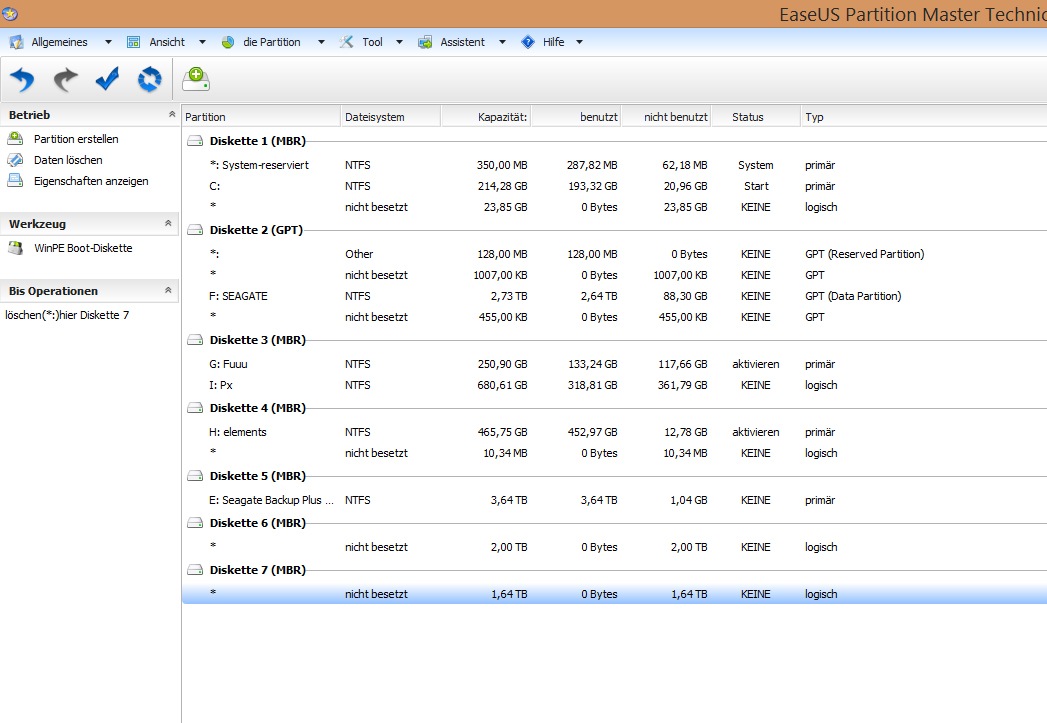Click the die Partition menu icon
Viewport: 1047px width, 723px height.
pos(228,42)
